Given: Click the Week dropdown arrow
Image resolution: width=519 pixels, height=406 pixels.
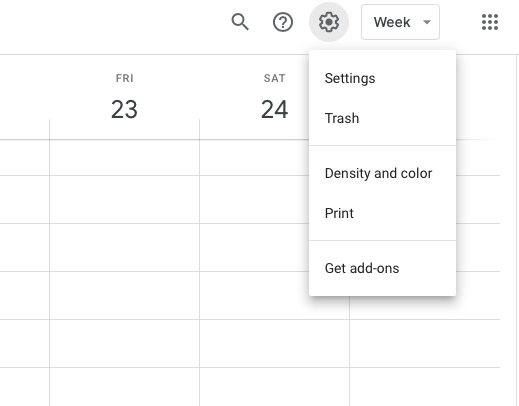Looking at the screenshot, I should pyautogui.click(x=427, y=22).
